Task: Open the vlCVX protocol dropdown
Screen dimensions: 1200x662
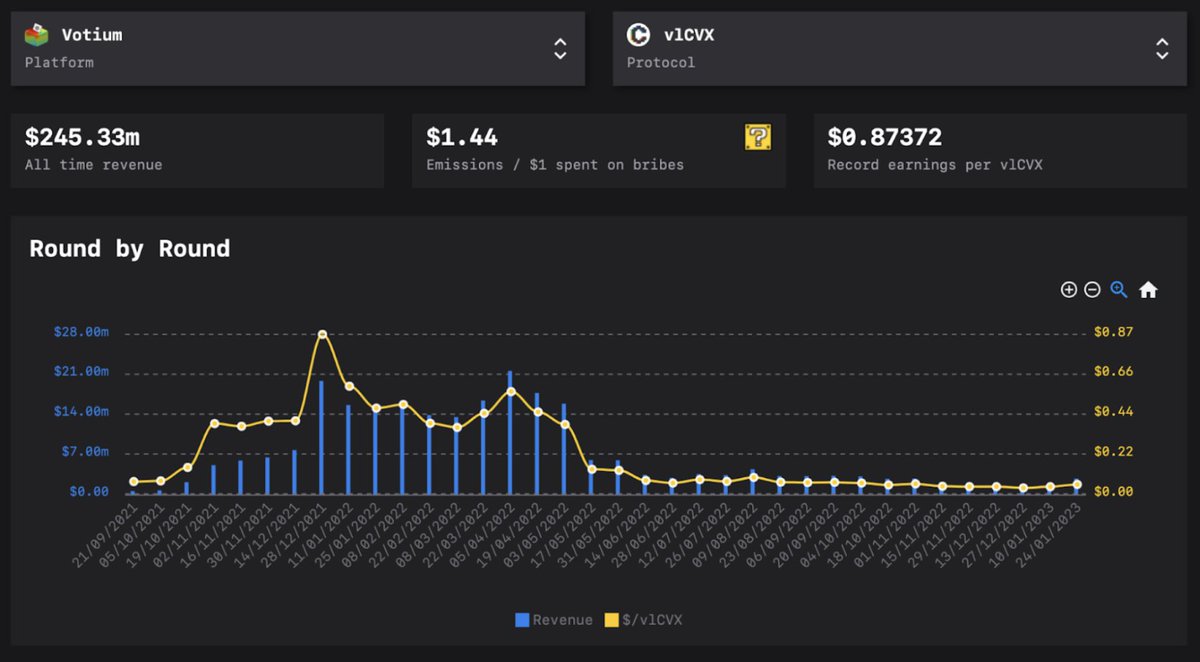Action: click(x=900, y=48)
